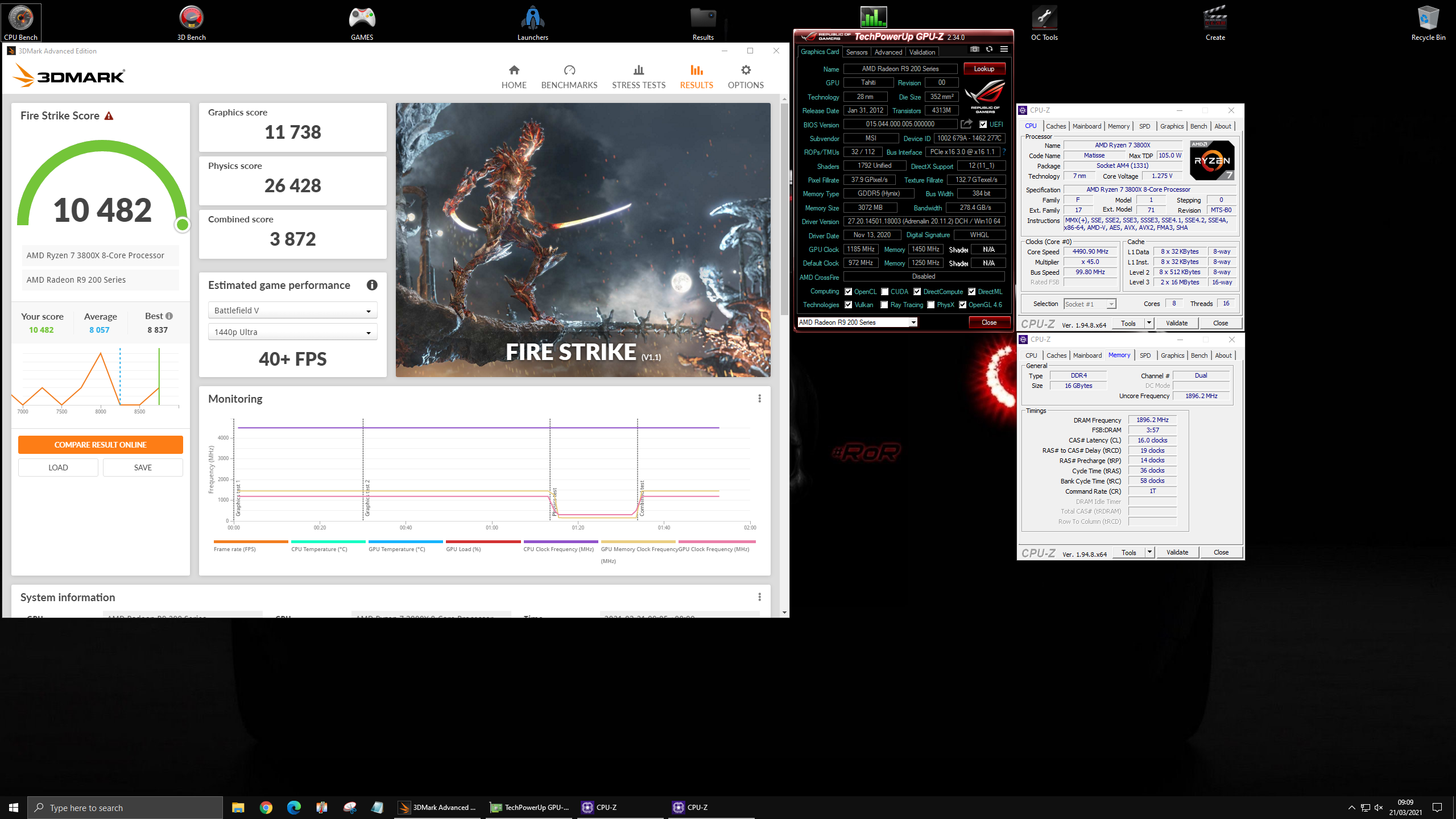Image resolution: width=1456 pixels, height=819 pixels.
Task: Click Fire Strike score warning icon
Action: 109,115
